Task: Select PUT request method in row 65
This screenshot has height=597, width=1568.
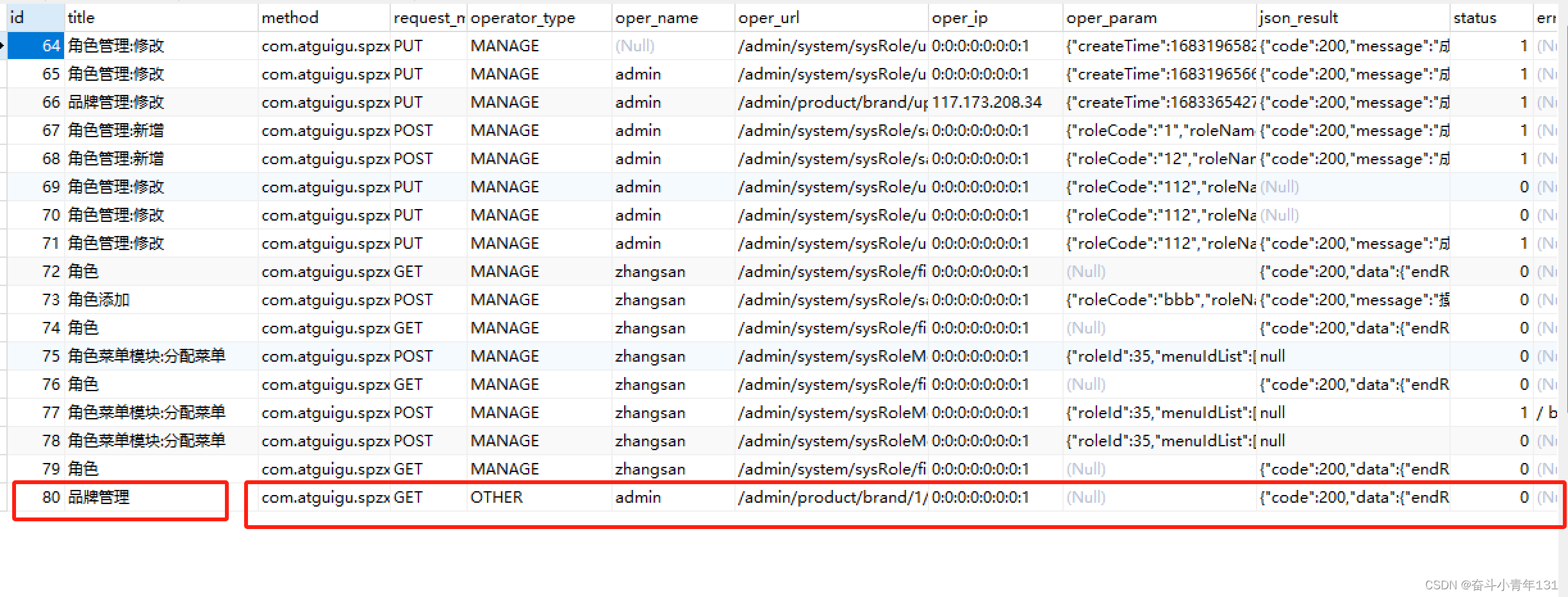Action: click(x=429, y=74)
